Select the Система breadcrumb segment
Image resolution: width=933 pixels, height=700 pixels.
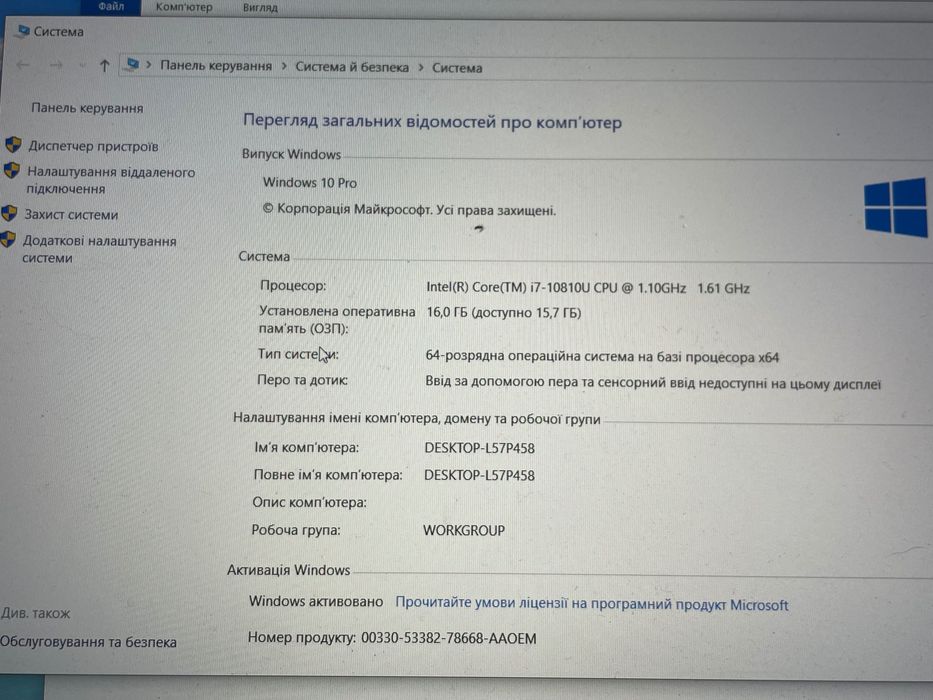(457, 68)
